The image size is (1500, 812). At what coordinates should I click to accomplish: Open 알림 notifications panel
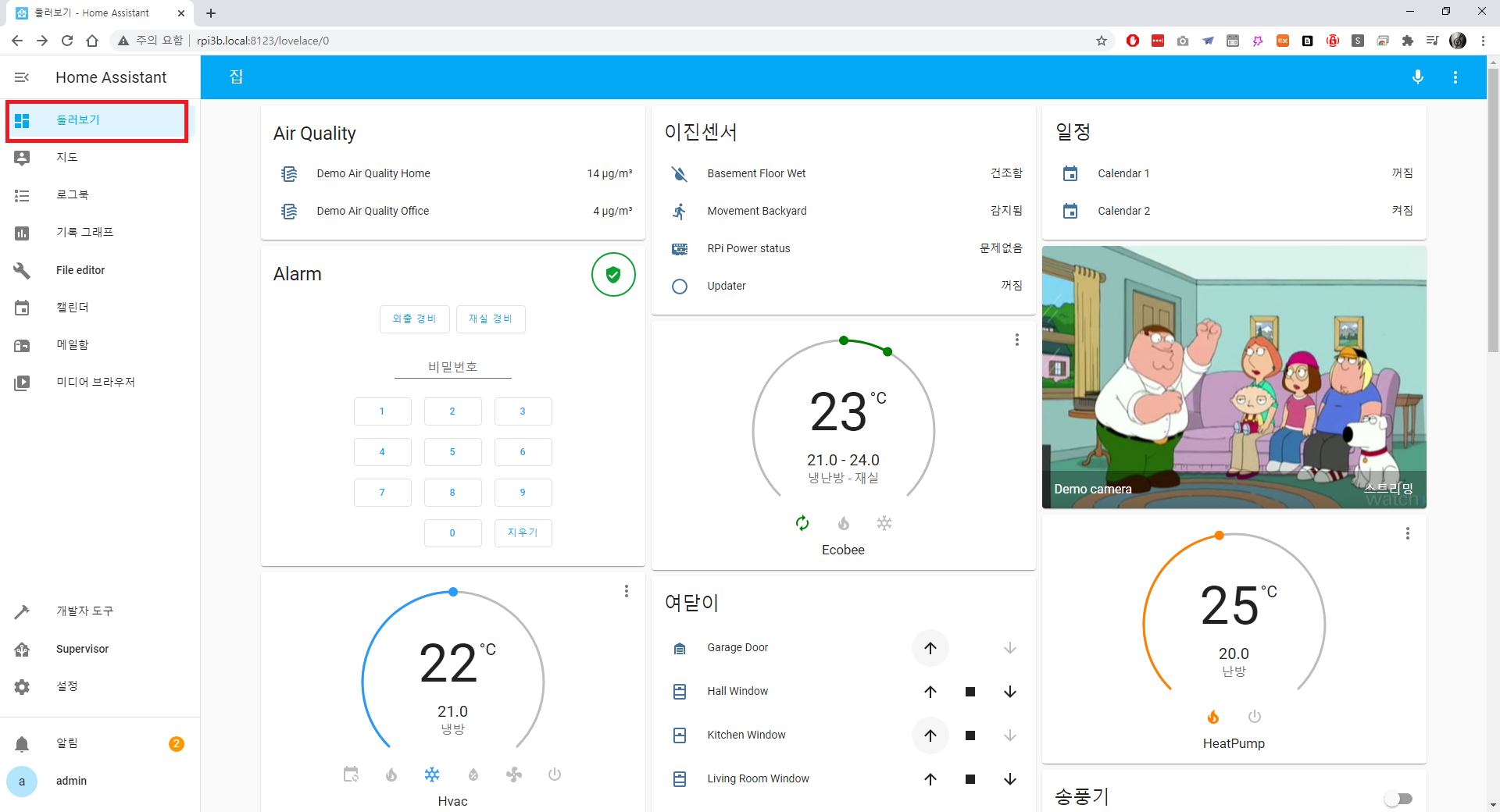100,743
